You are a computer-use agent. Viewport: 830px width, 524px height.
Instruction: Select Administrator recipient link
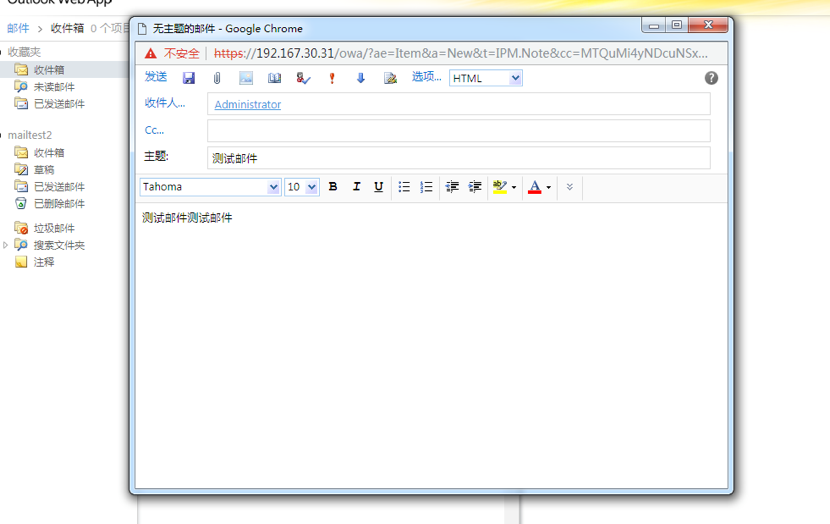point(248,104)
